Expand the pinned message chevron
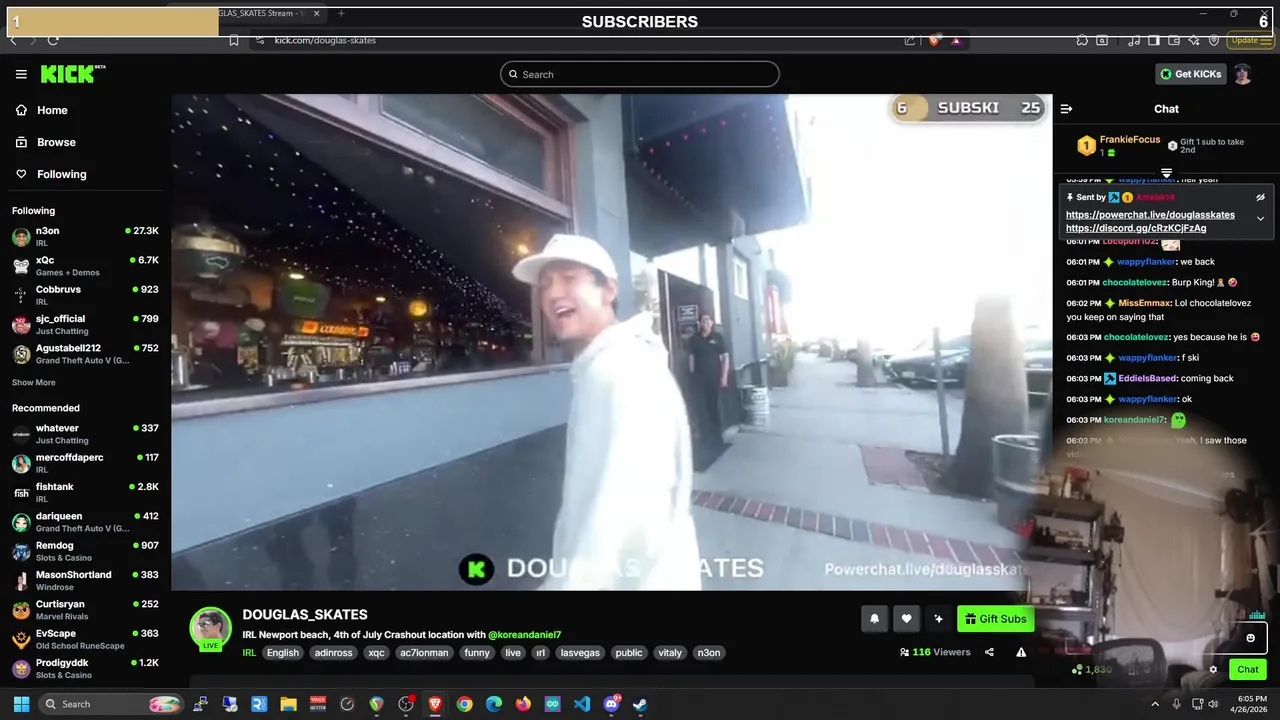This screenshot has width=1280, height=720. [1260, 218]
